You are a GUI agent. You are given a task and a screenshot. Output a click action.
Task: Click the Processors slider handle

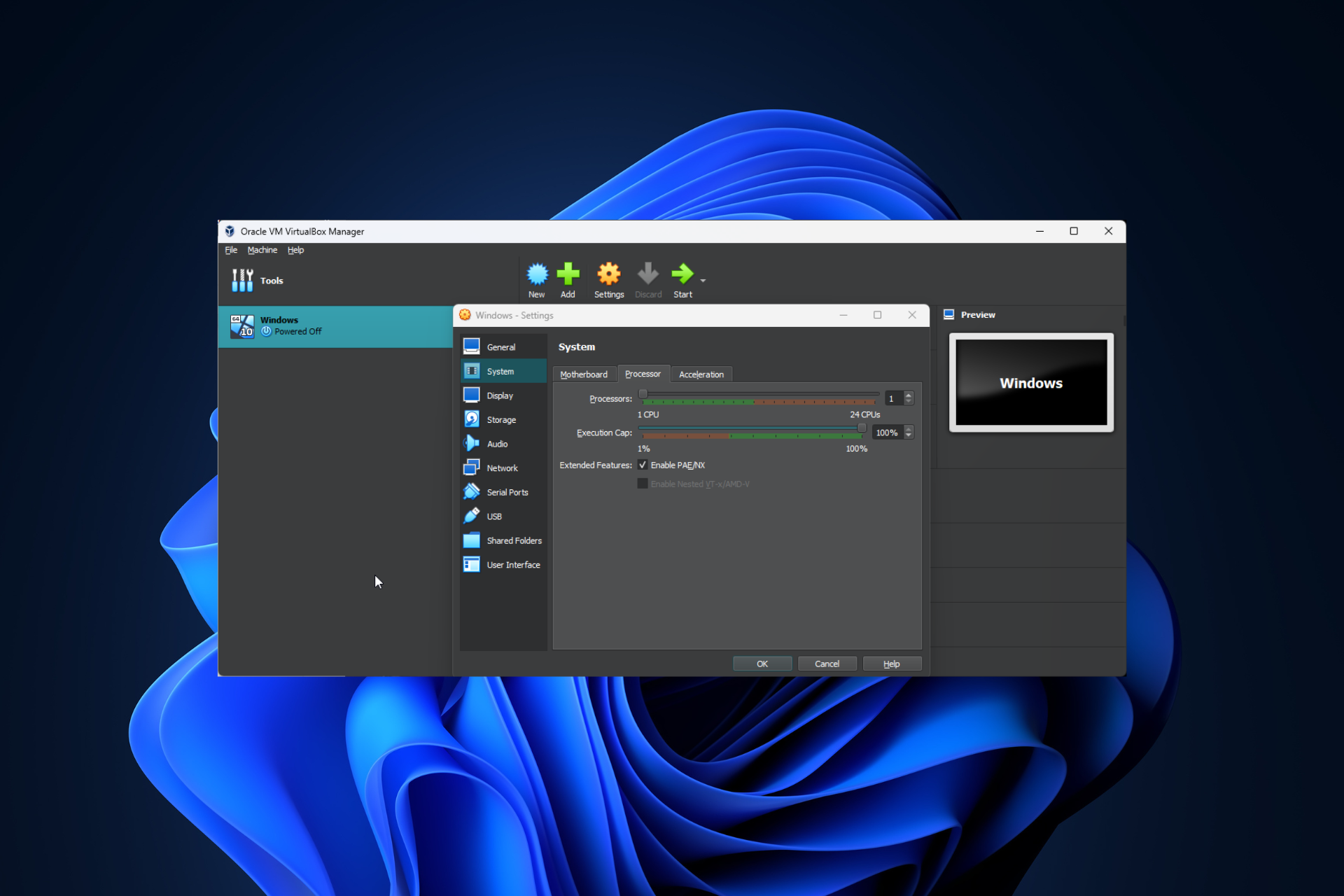[x=643, y=394]
